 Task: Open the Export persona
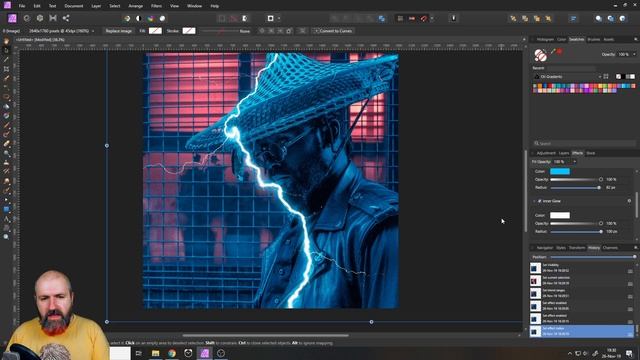pos(66,18)
